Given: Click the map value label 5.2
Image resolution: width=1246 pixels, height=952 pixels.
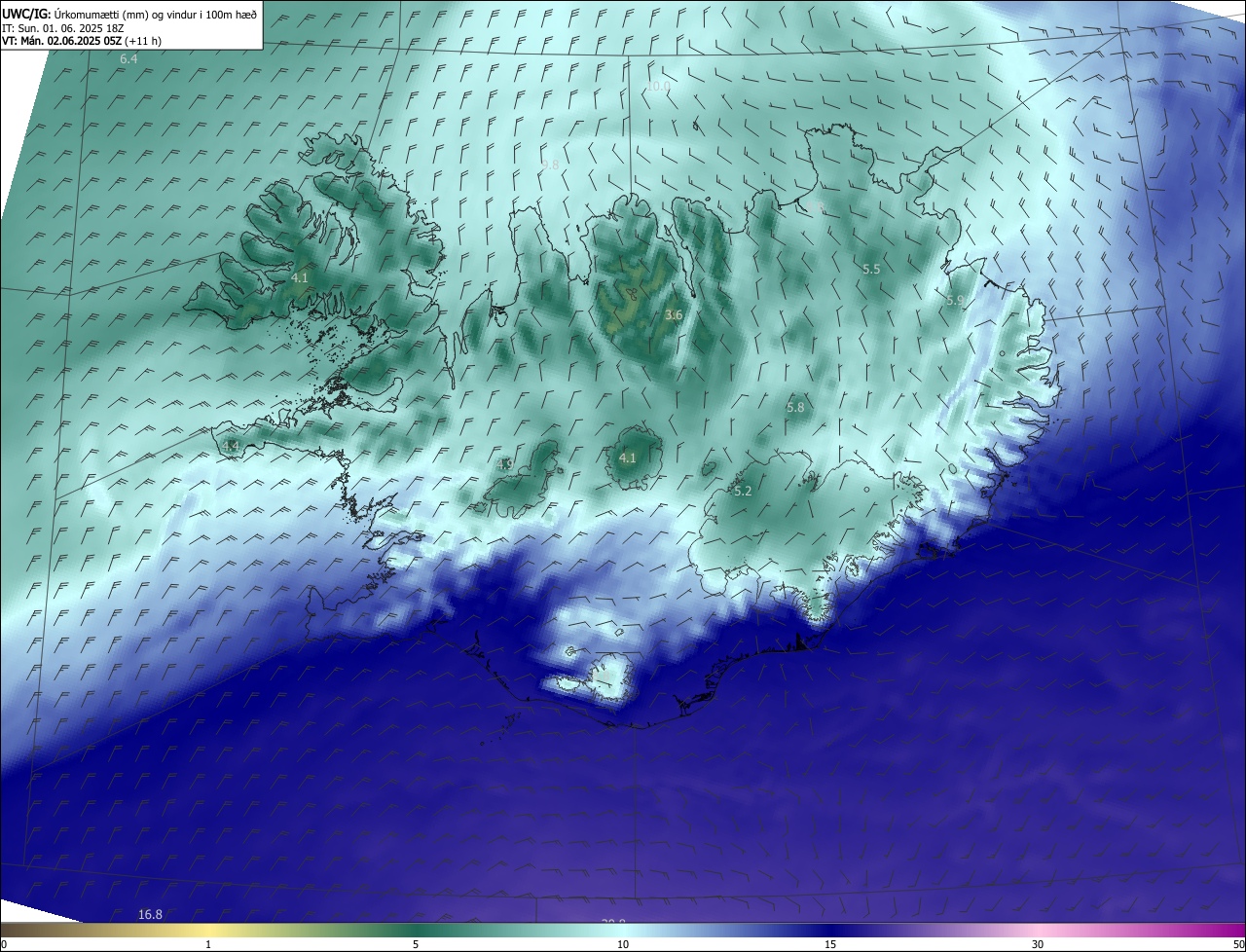Looking at the screenshot, I should (743, 491).
